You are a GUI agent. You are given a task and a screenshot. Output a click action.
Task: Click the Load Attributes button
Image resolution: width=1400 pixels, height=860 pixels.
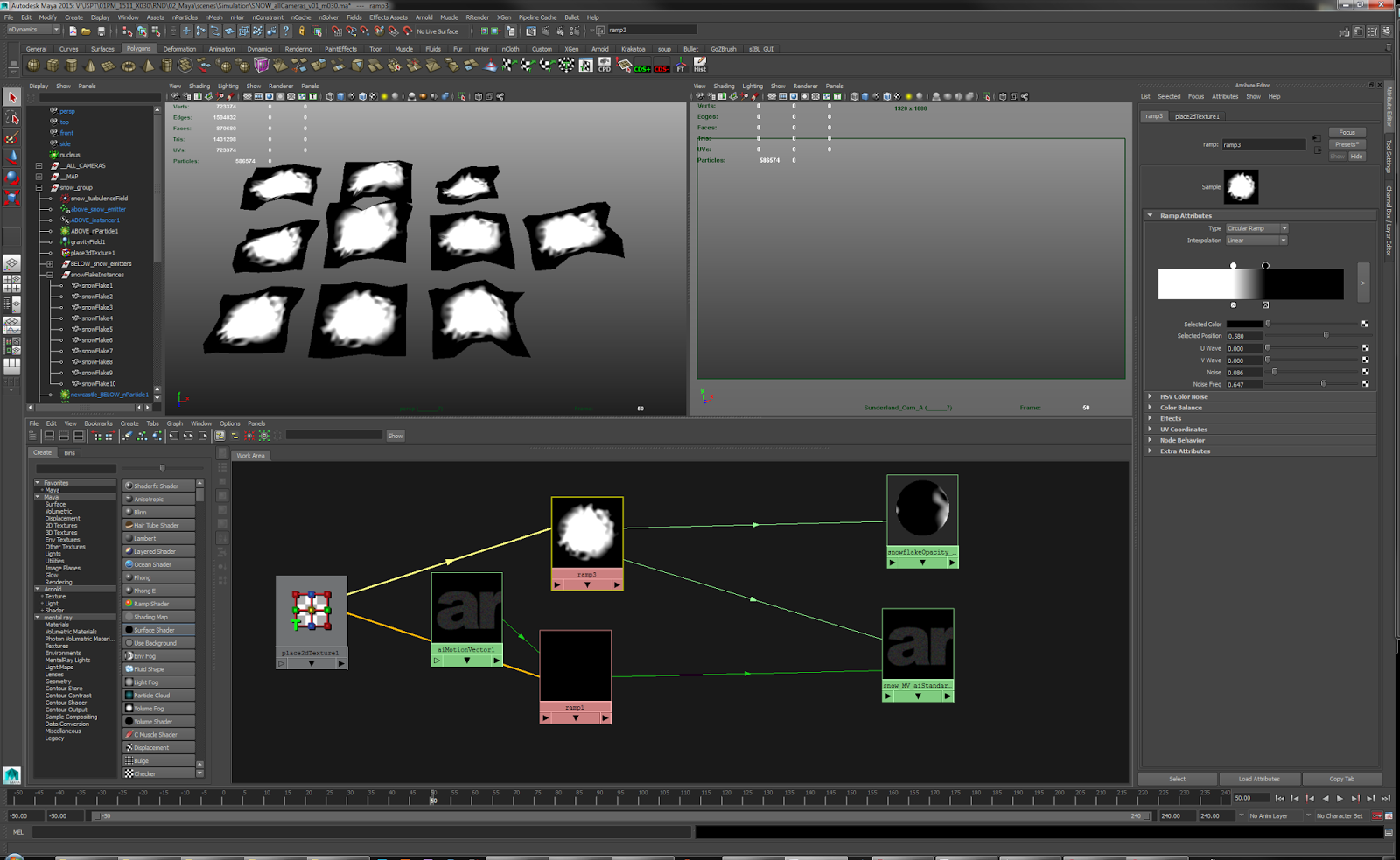pos(1260,778)
